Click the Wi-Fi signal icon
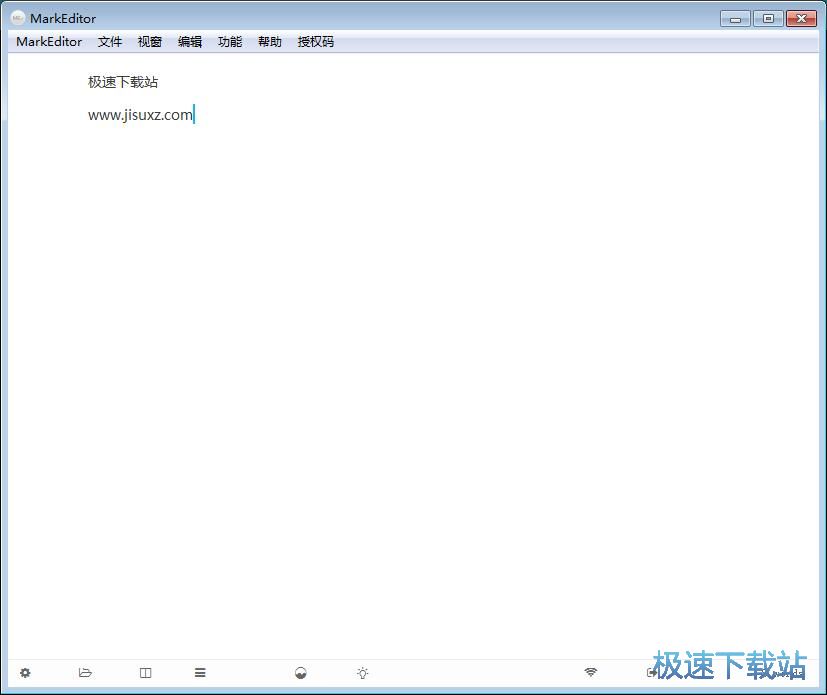827x695 pixels. coord(591,672)
